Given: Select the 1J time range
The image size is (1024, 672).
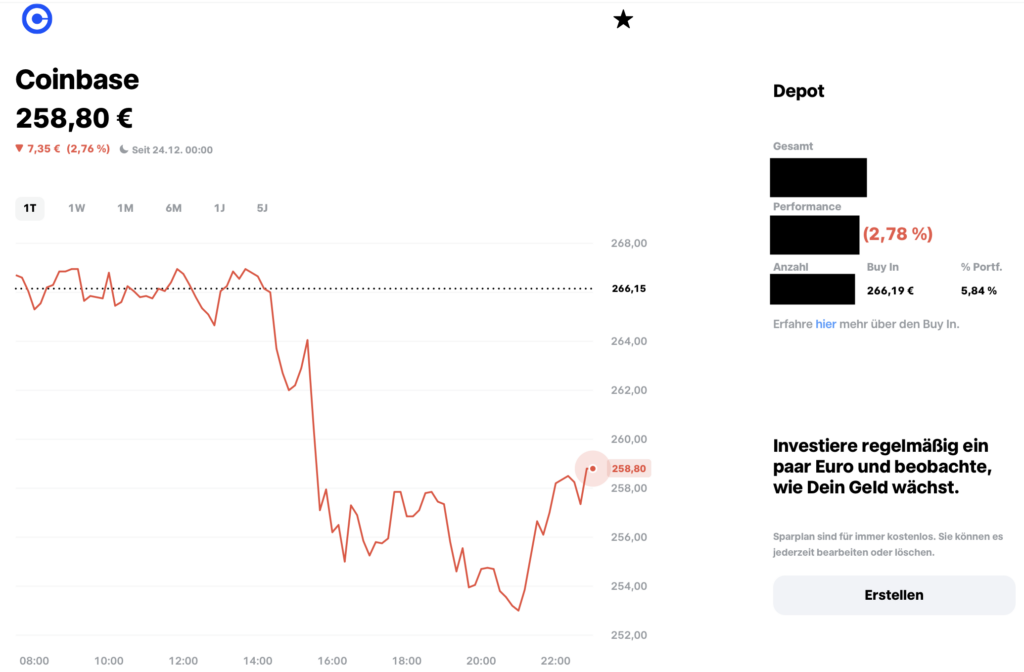Looking at the screenshot, I should [219, 208].
